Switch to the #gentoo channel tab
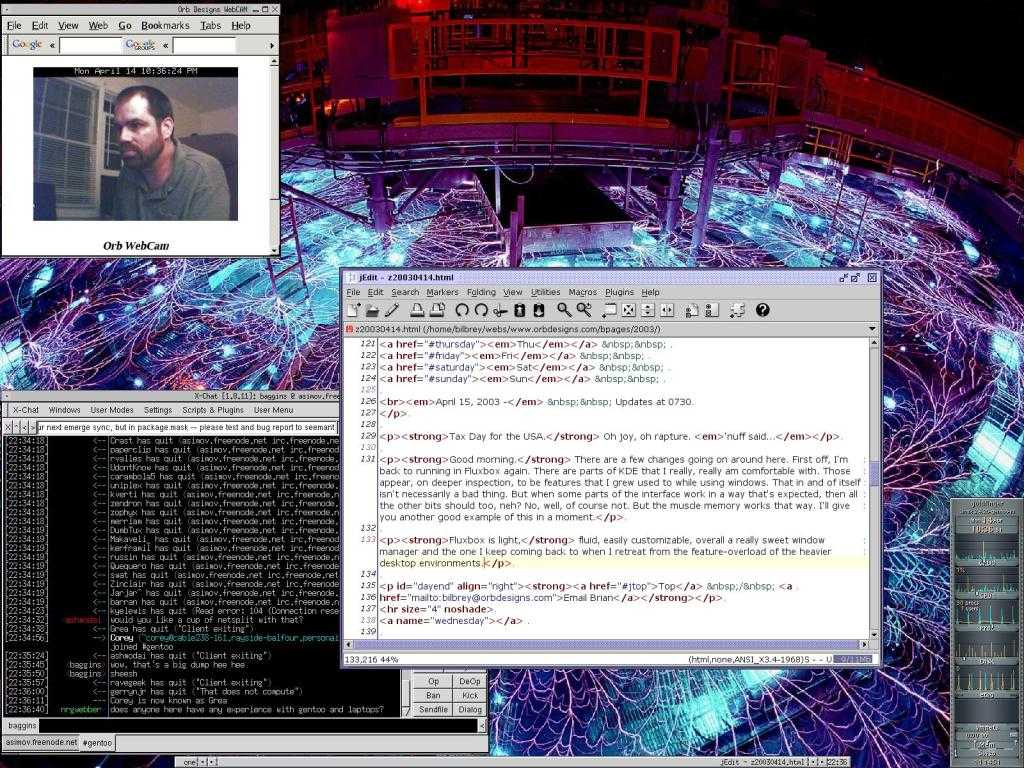The height and width of the screenshot is (768, 1024). tap(97, 743)
